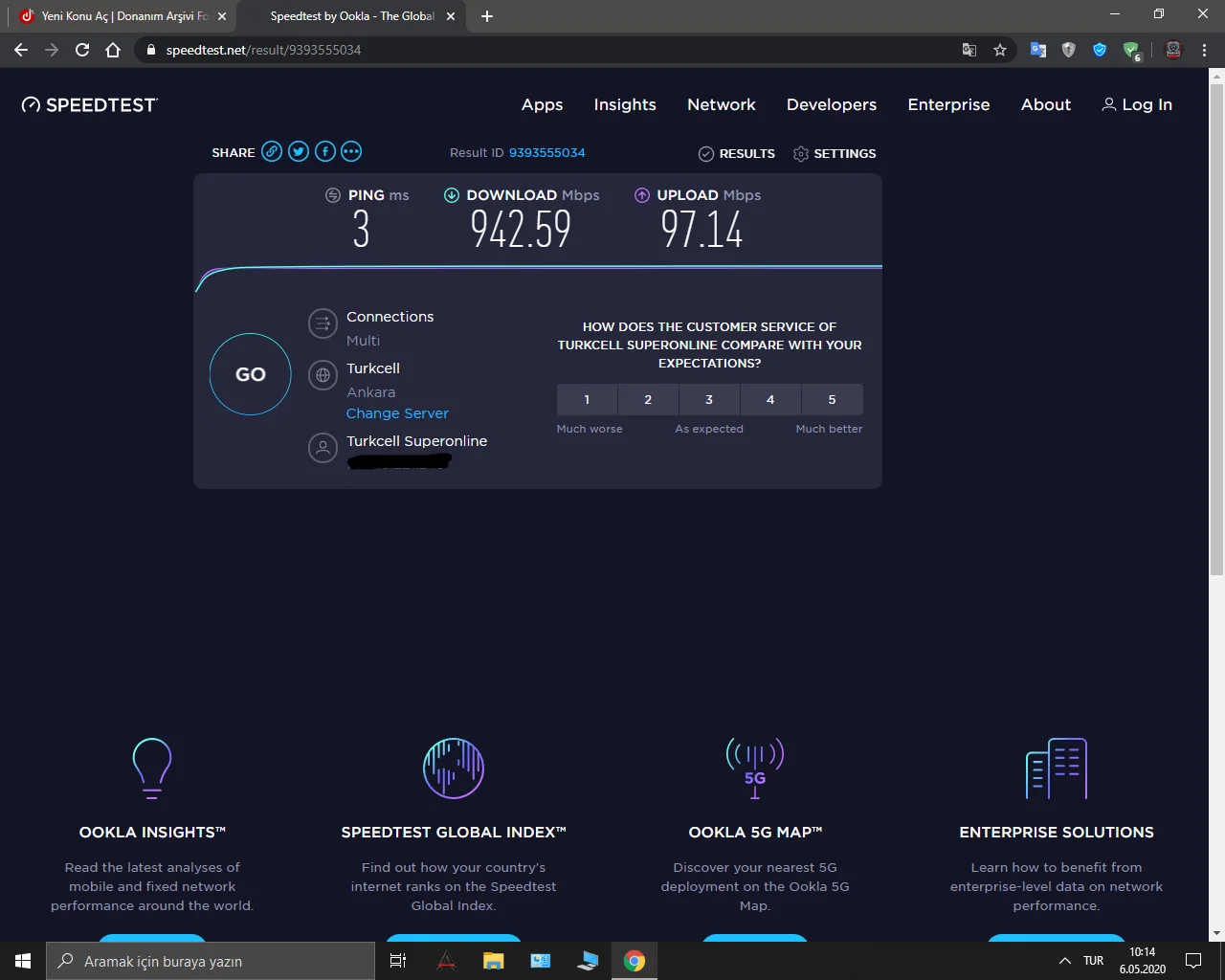
Task: Click the Windows search box
Action: (x=211, y=961)
